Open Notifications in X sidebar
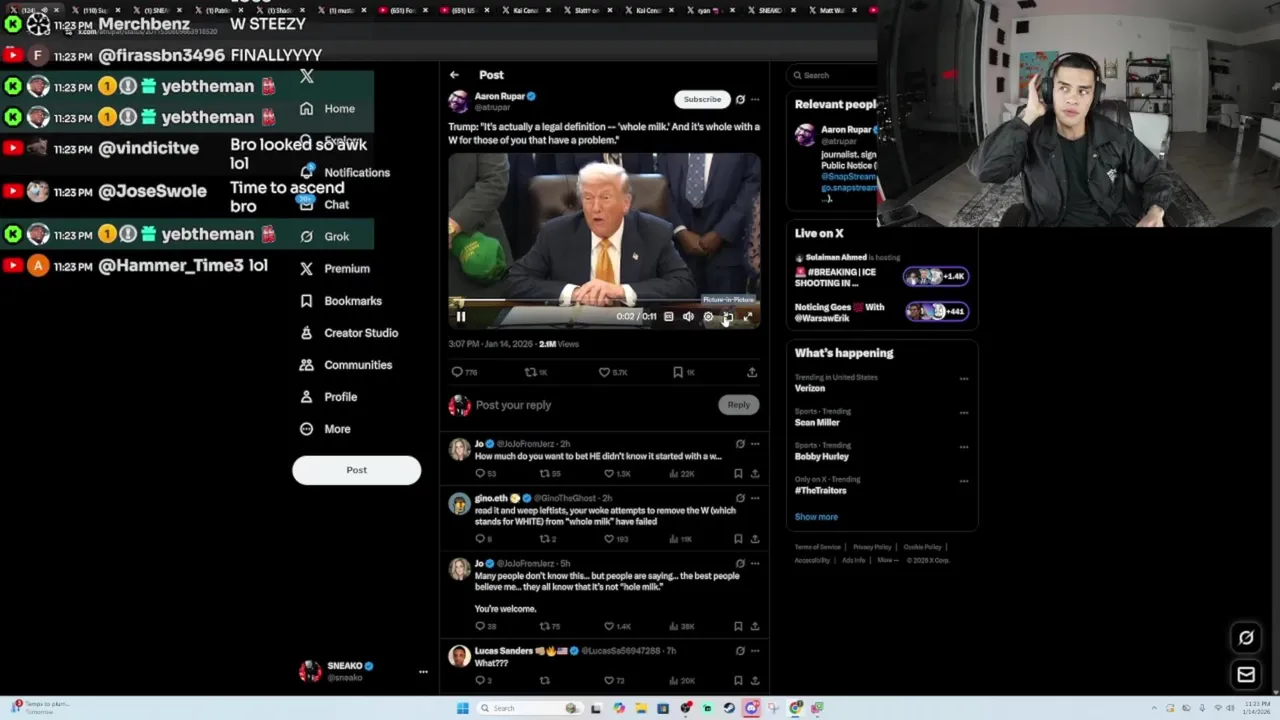Viewport: 1280px width, 720px height. pos(345,172)
